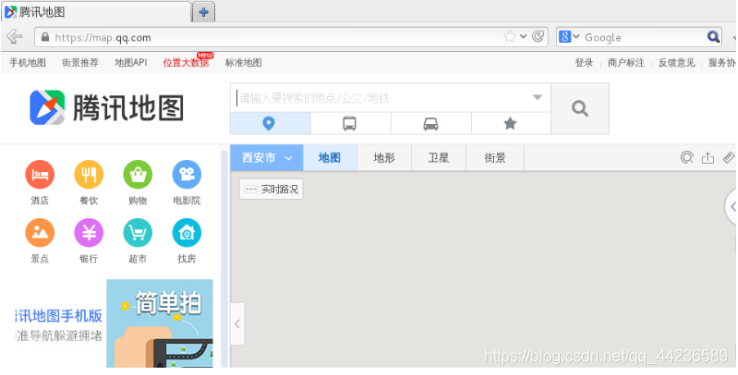
Task: Switch to the 地图 map view tab
Action: click(x=330, y=158)
